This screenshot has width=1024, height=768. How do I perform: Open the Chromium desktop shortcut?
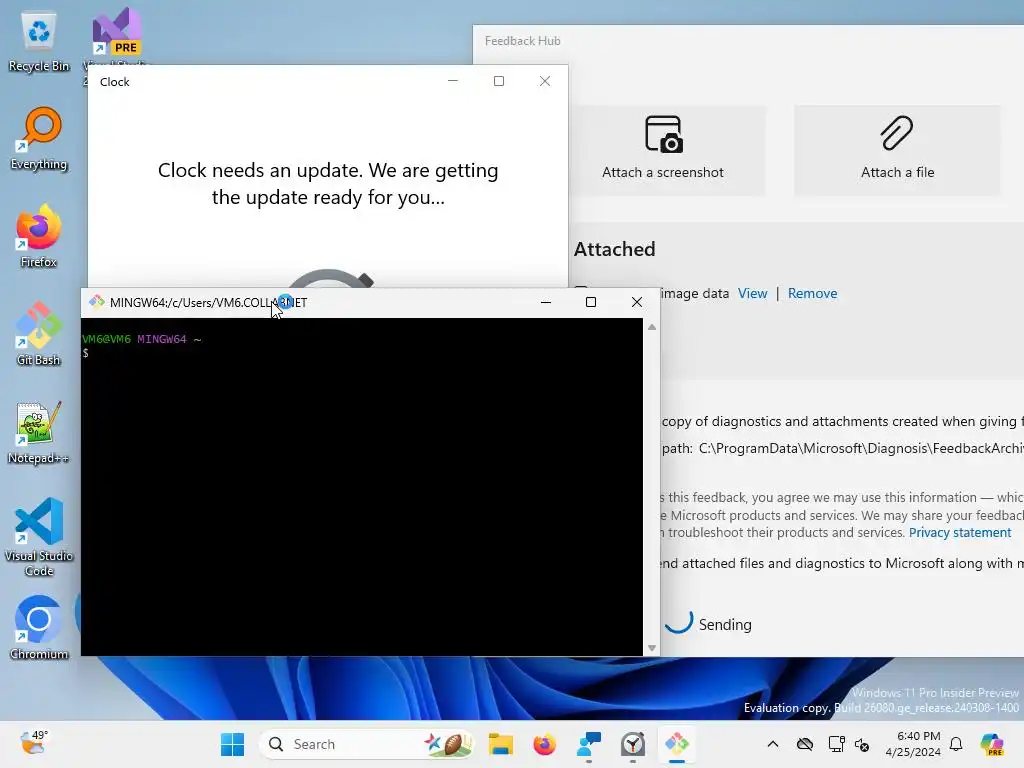point(39,628)
